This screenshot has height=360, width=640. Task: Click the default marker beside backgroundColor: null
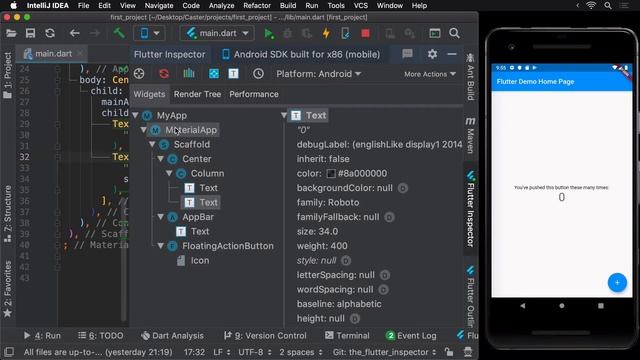coord(403,188)
